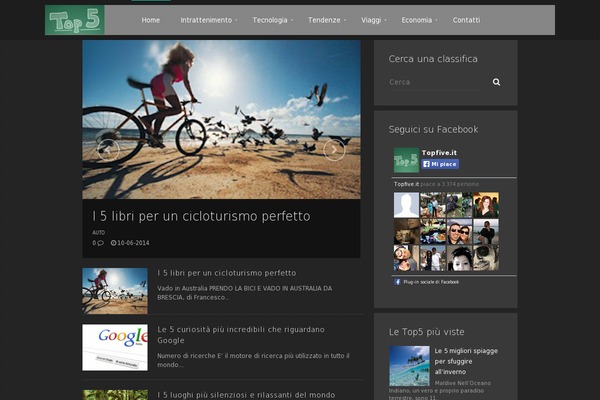Click the 'Seguici su Facebook' heading
Screen dimensions: 600x400
click(434, 129)
